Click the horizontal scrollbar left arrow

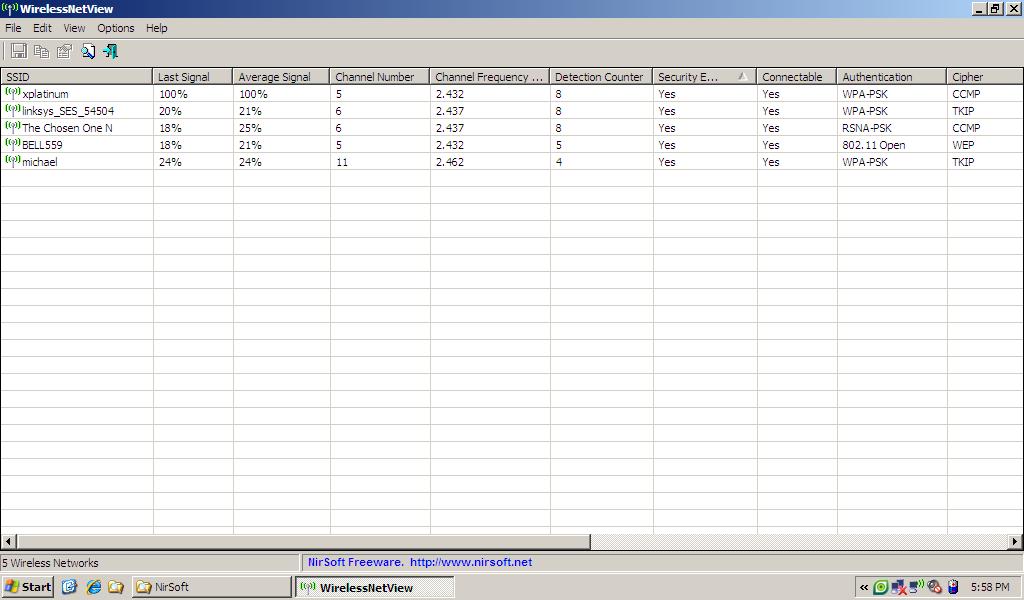click(8, 541)
